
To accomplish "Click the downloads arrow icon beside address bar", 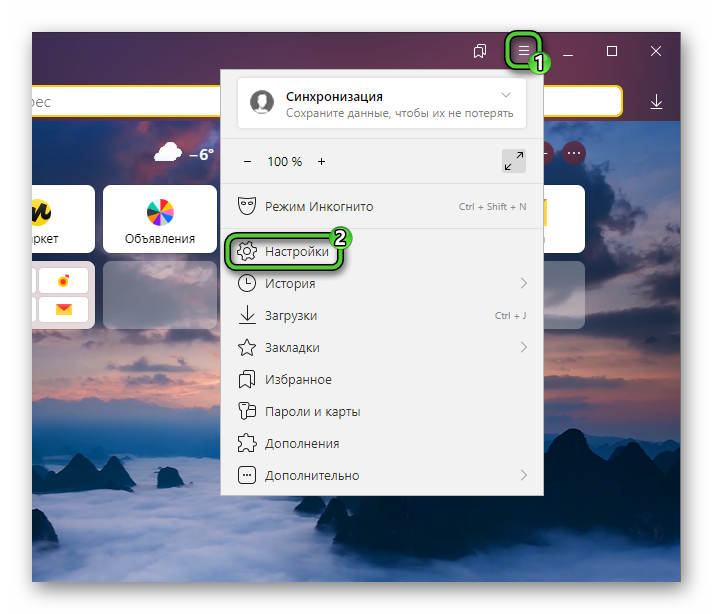I will (656, 101).
